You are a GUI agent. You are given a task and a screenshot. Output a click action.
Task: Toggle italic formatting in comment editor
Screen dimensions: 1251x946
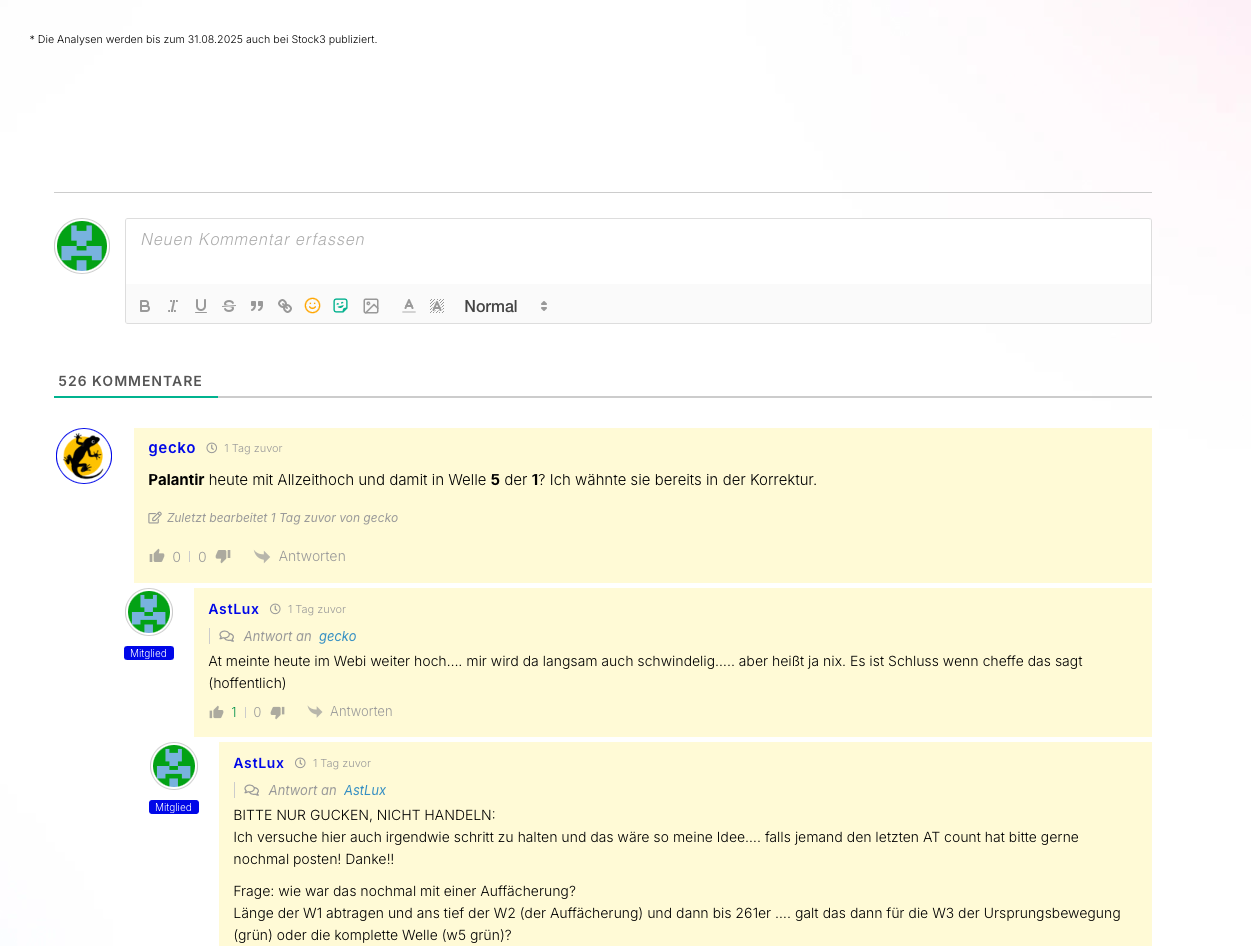173,306
